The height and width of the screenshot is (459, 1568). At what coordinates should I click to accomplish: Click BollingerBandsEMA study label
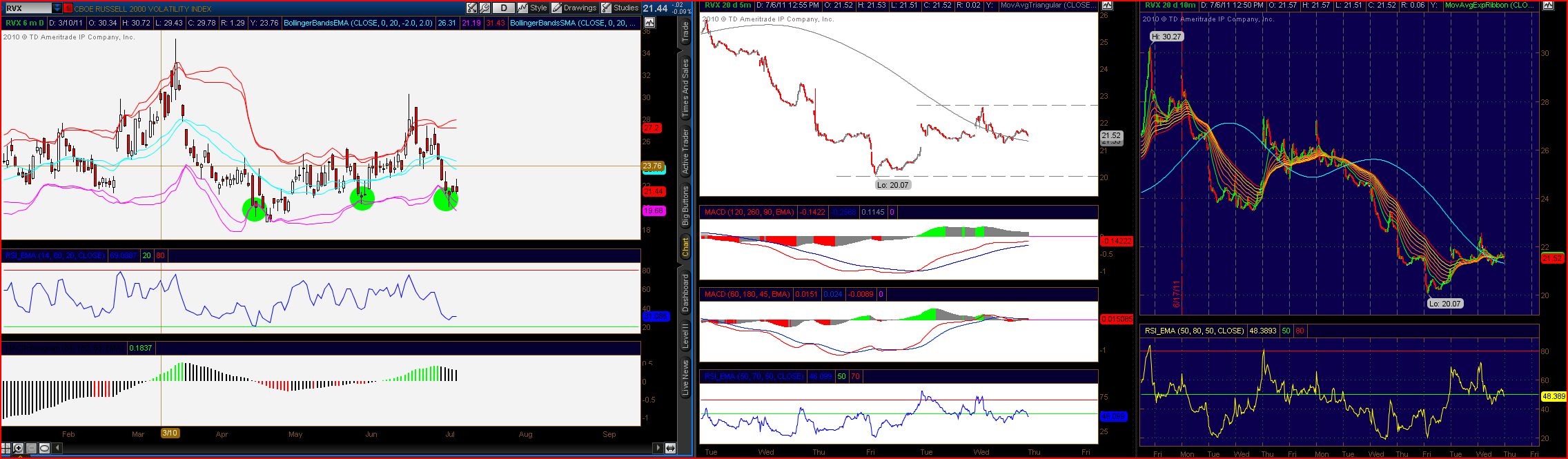coord(357,23)
